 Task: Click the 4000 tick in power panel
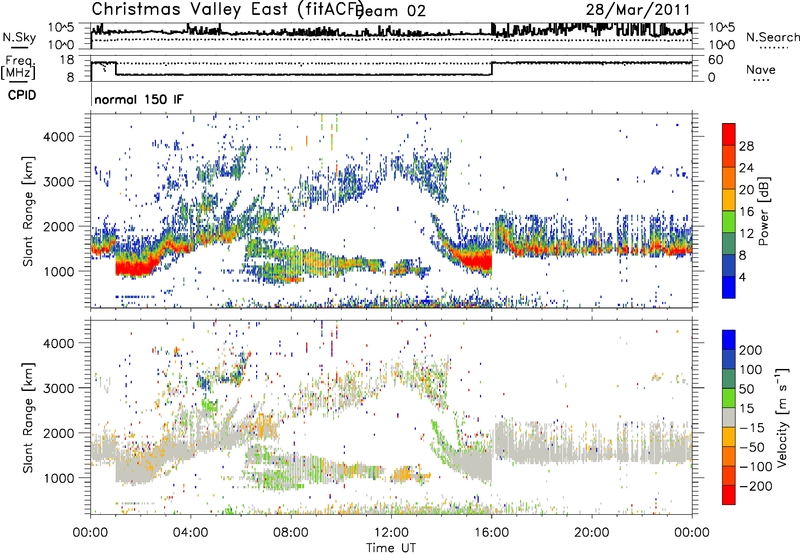(59, 137)
